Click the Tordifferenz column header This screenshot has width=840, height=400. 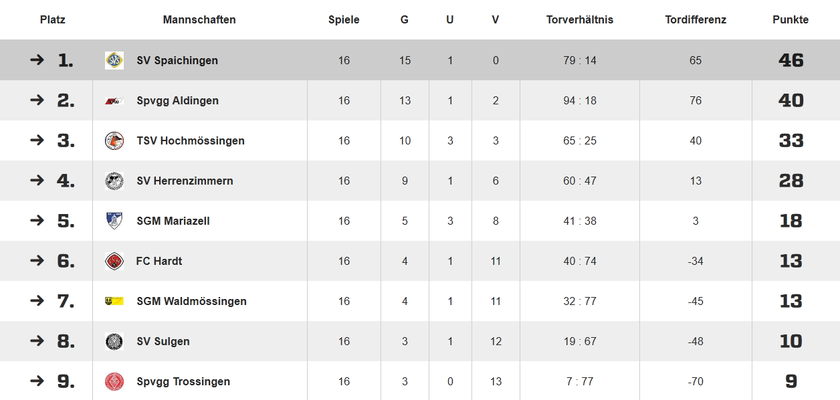695,20
